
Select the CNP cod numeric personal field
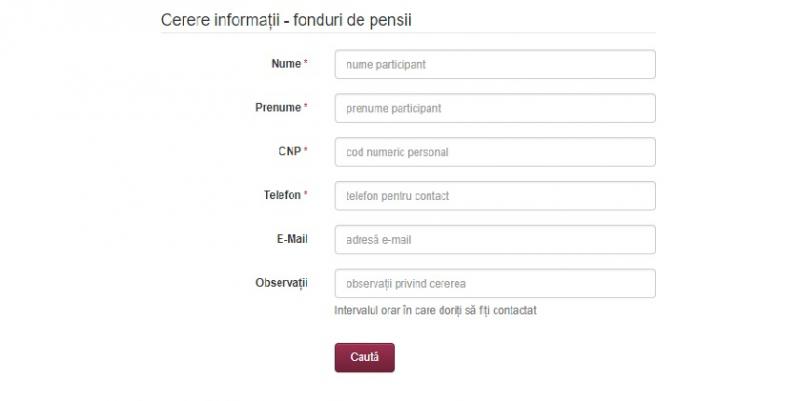[495, 152]
